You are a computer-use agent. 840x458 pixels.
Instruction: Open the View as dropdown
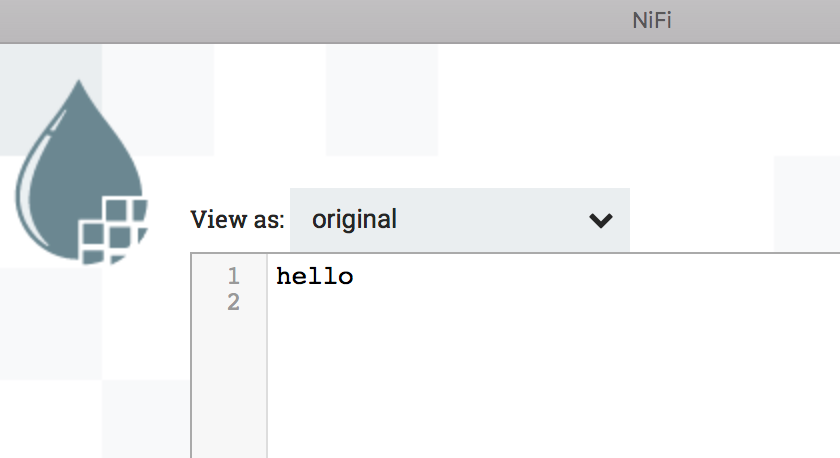(459, 220)
